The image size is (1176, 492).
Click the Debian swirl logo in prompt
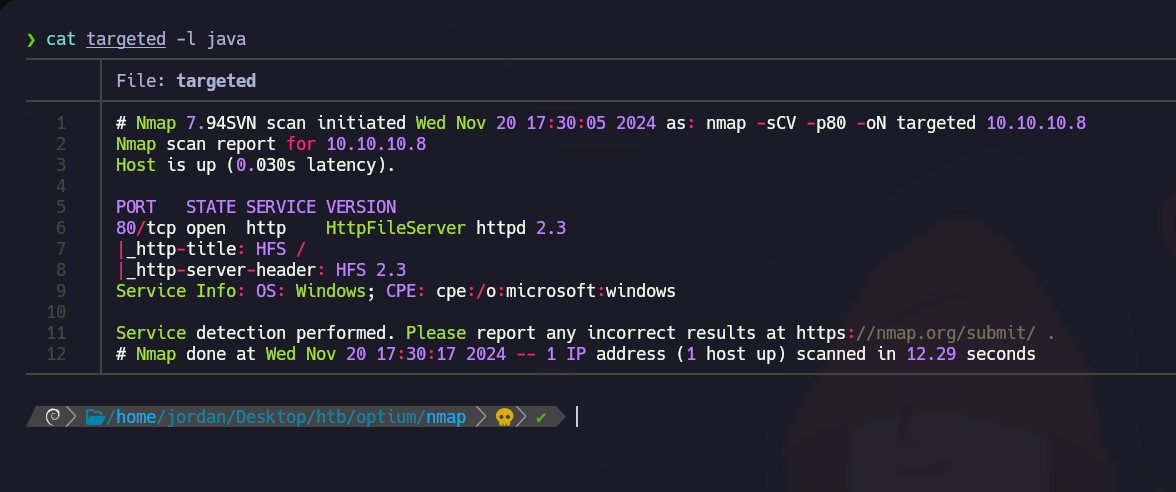click(54, 417)
